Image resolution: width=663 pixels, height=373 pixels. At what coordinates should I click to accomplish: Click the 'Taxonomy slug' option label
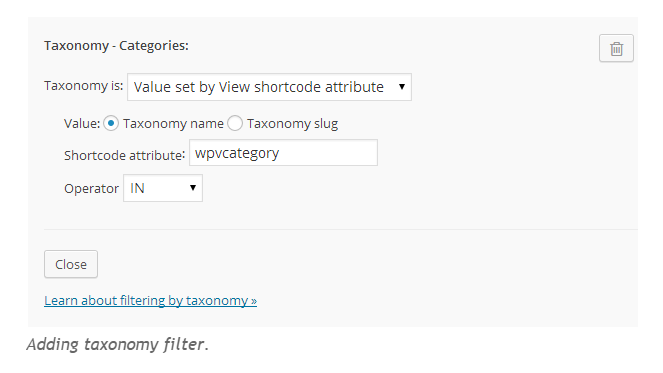click(x=292, y=123)
